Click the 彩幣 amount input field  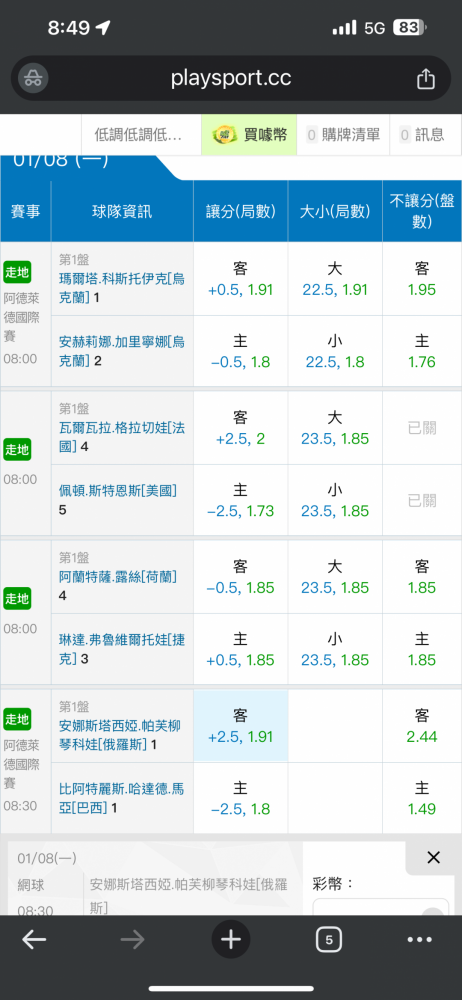point(379,907)
